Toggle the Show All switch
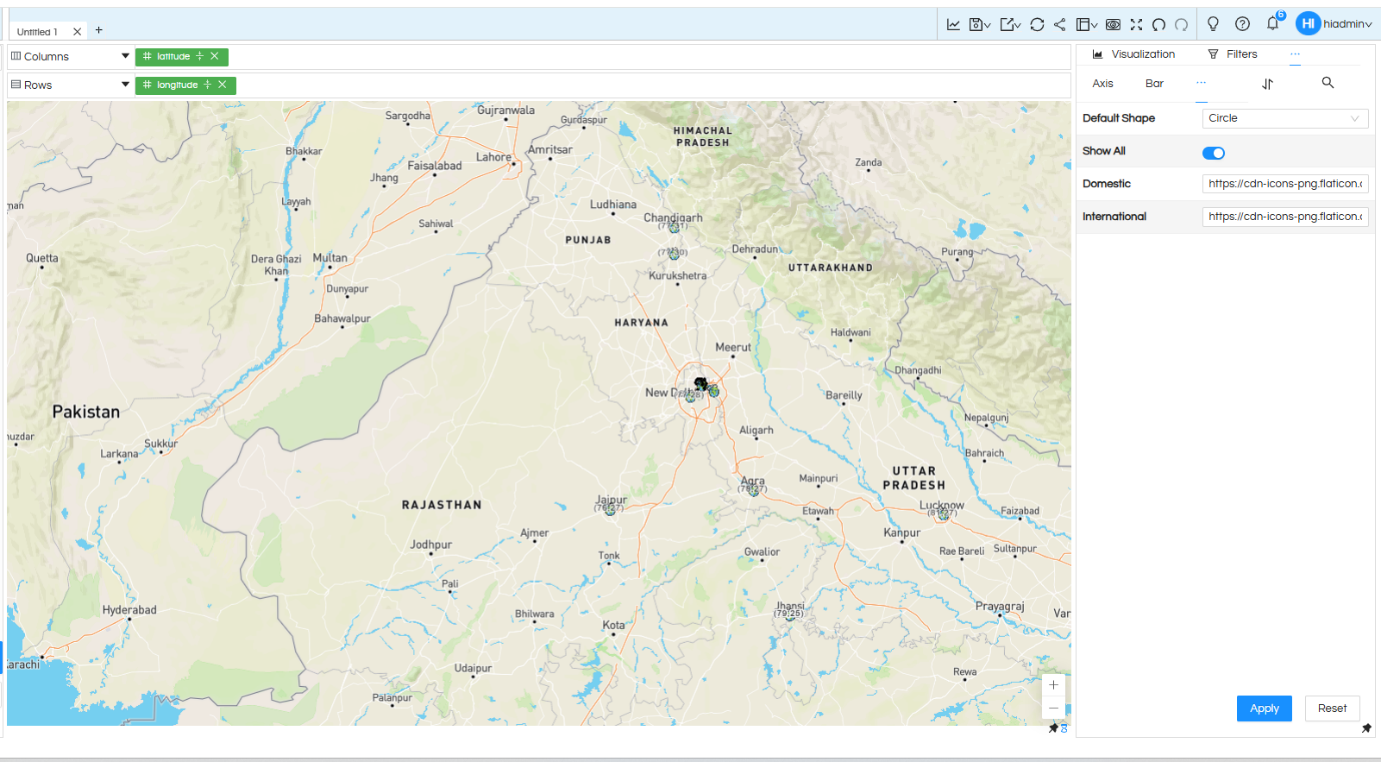The image size is (1381, 762). click(x=1213, y=152)
